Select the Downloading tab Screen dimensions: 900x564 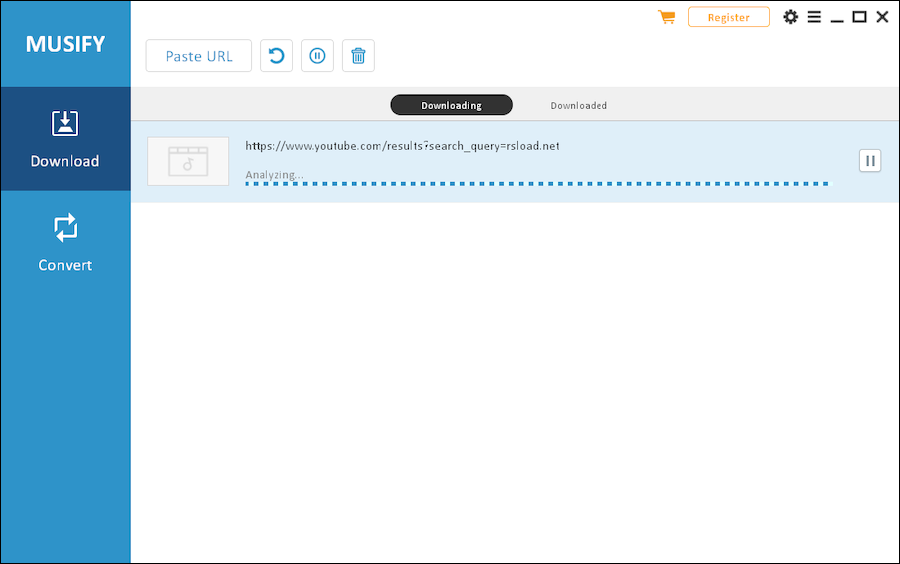[451, 105]
